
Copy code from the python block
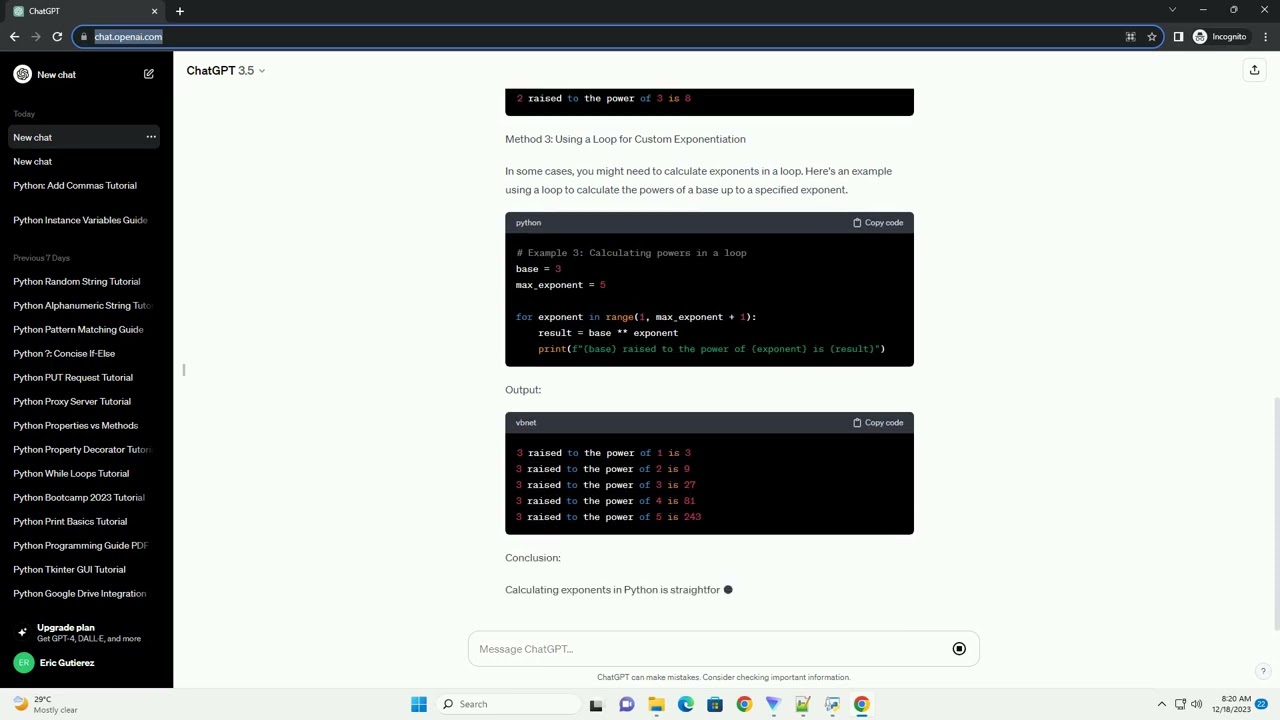pos(878,223)
